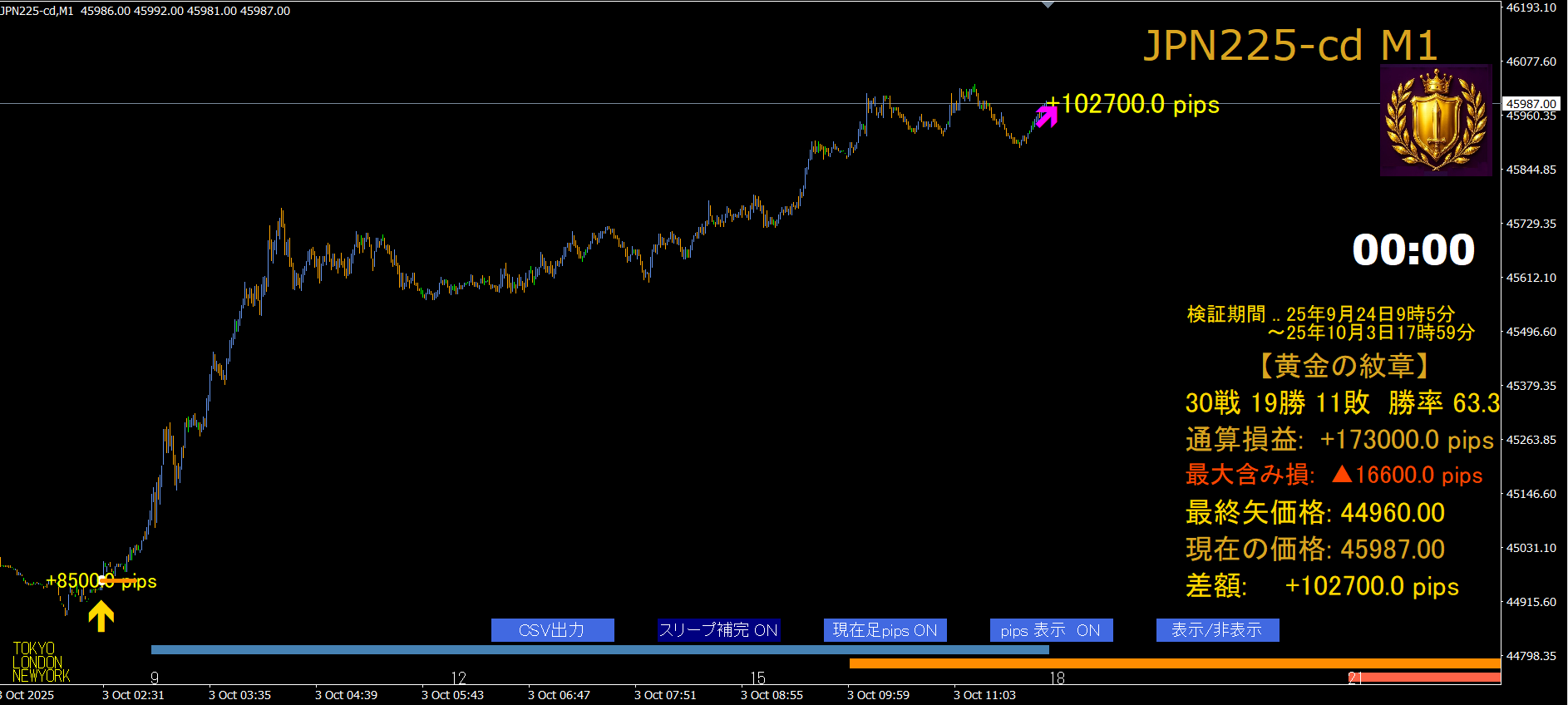Click the 45031.10 price scale label
1568x705 pixels.
tap(1531, 548)
